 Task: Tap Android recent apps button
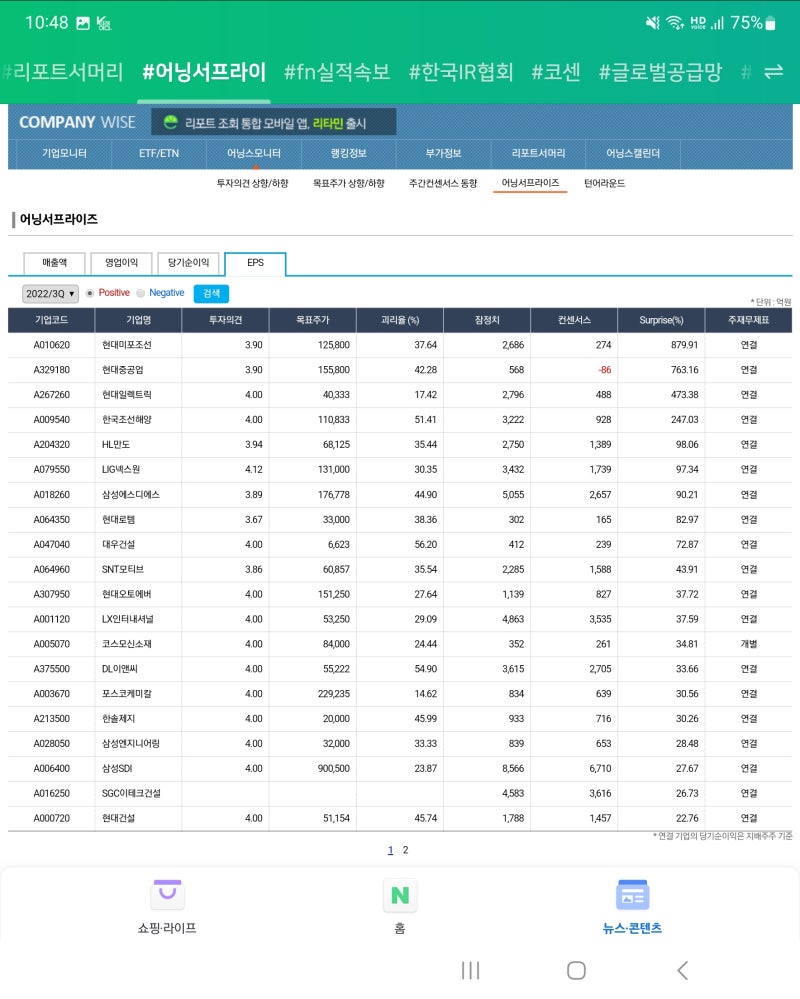[x=471, y=970]
